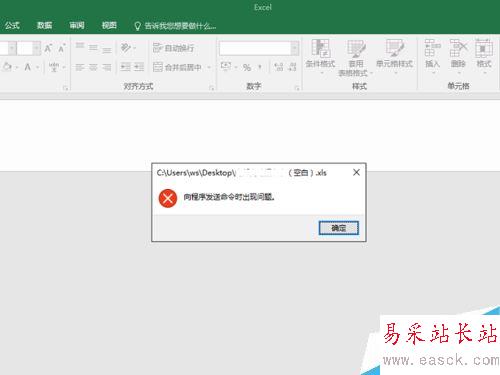Open the font name dropdown arrow
500x375 pixels.
12,48
